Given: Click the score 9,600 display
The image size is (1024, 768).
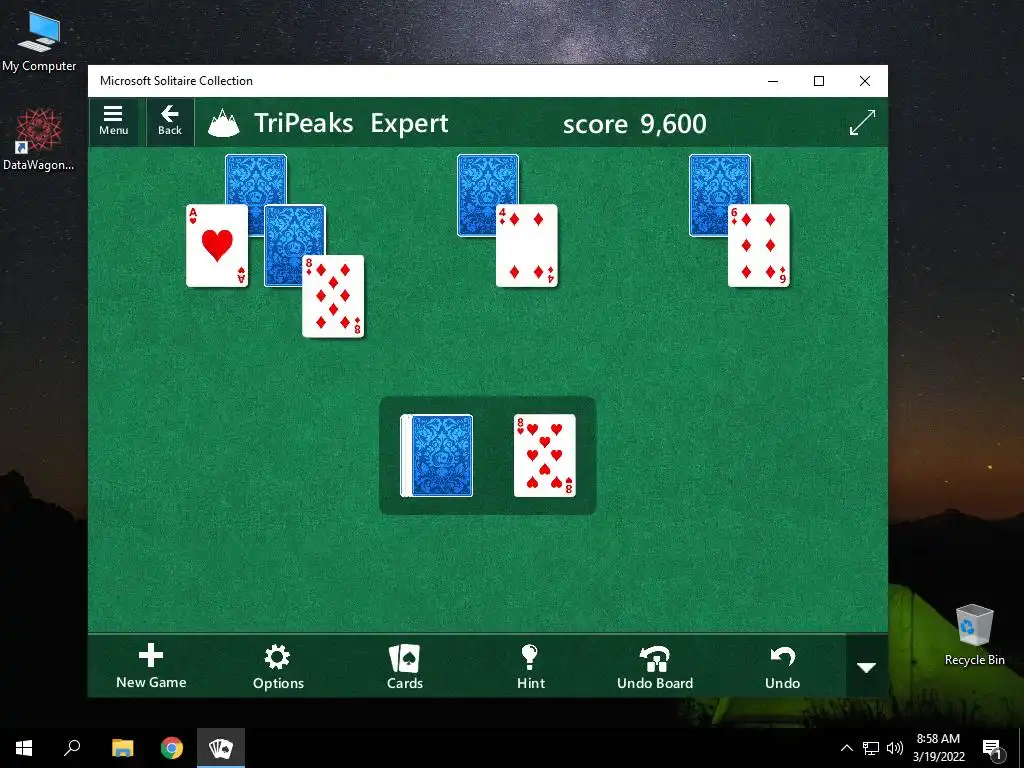Looking at the screenshot, I should tap(634, 123).
